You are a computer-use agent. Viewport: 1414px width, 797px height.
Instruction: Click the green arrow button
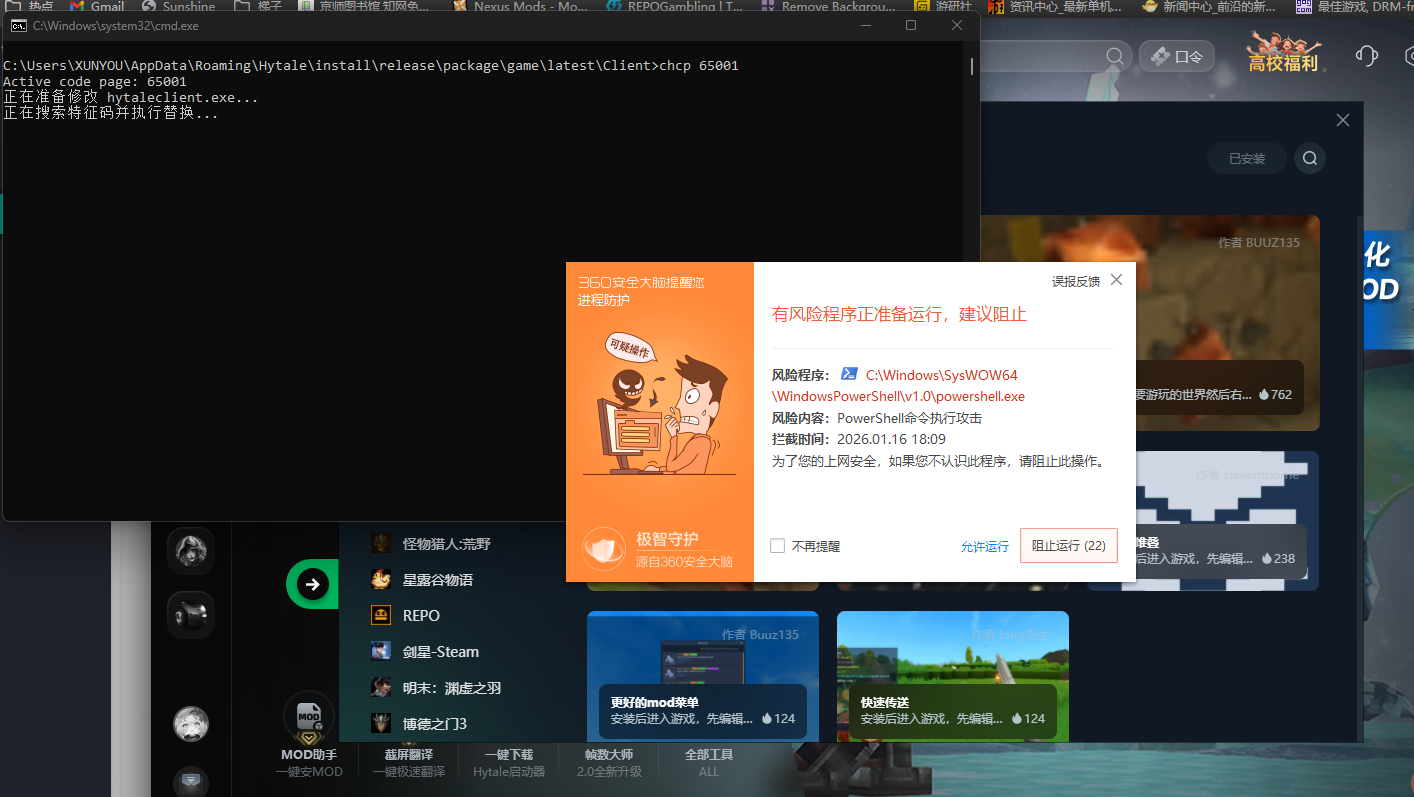tap(312, 584)
